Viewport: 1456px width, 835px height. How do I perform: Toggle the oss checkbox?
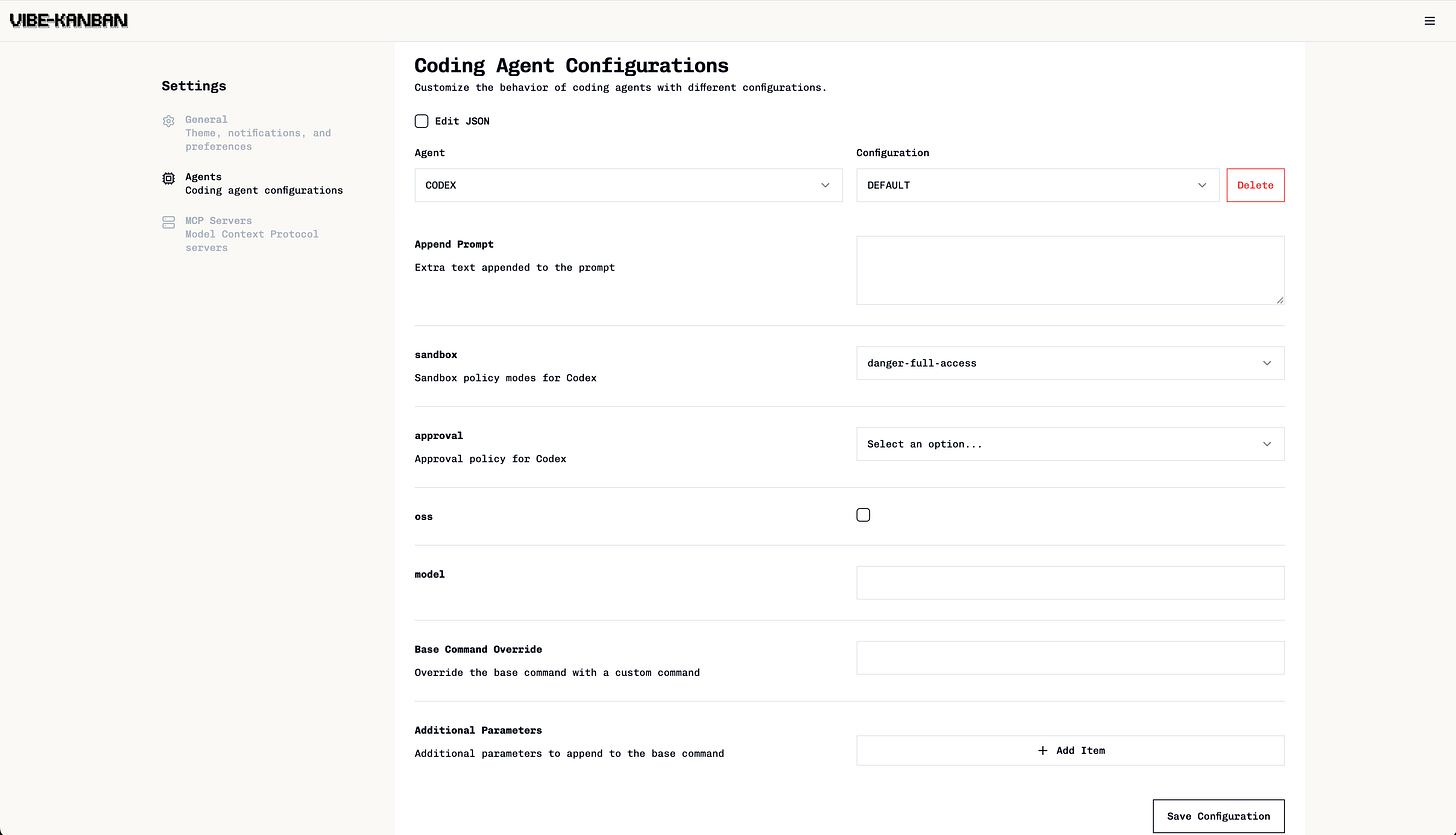863,514
